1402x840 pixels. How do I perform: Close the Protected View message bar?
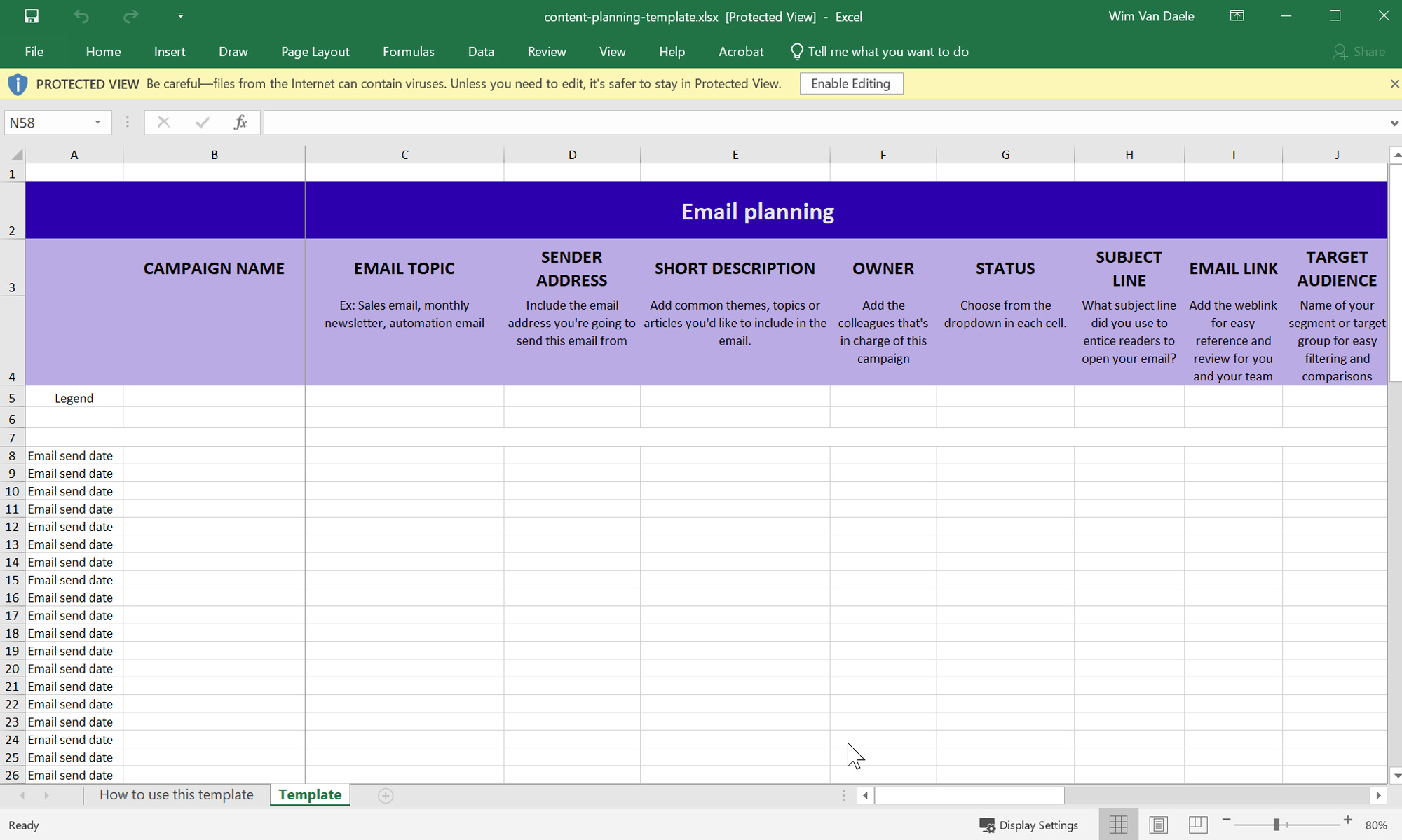(1394, 83)
